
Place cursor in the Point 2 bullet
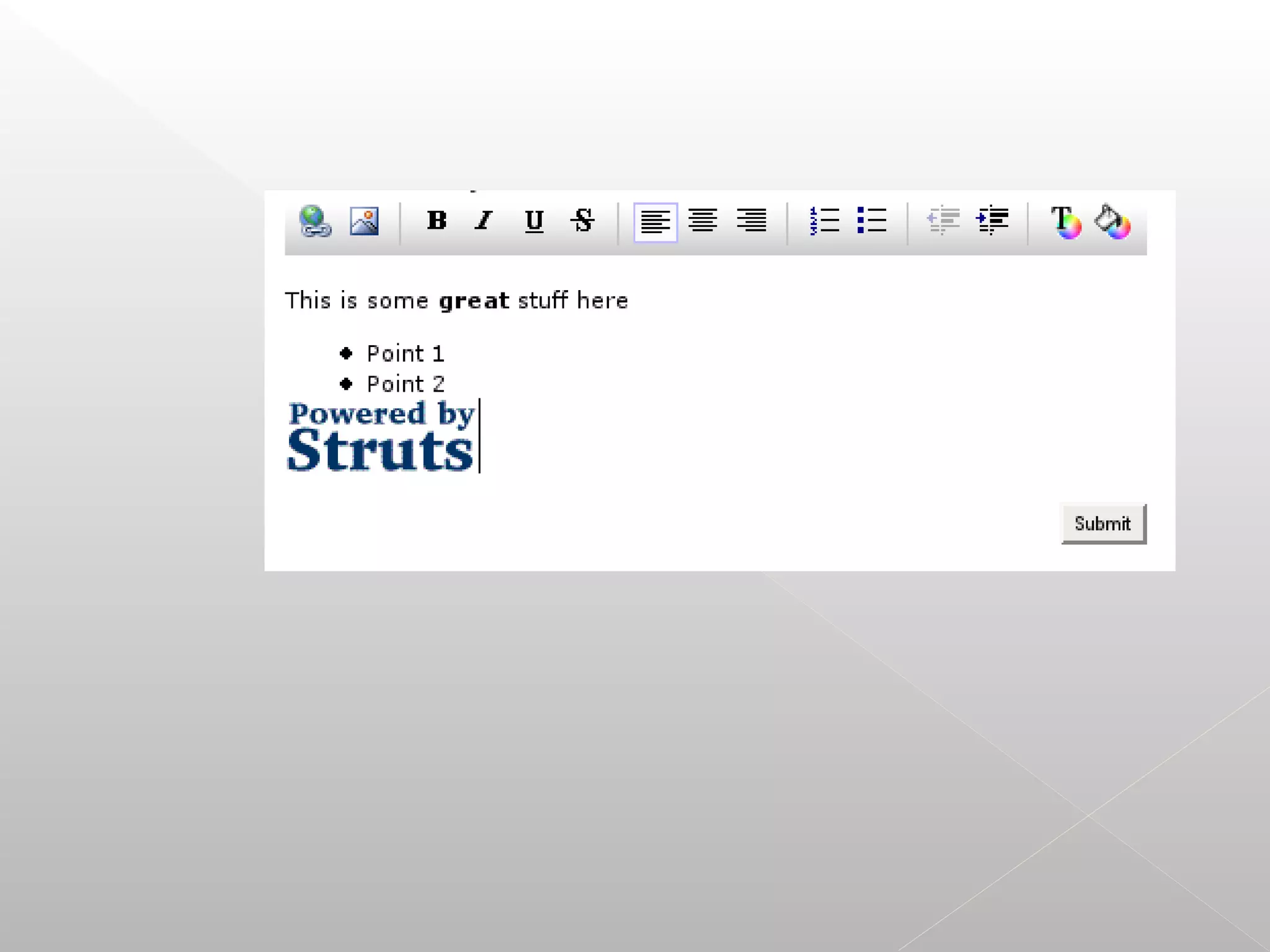(x=406, y=384)
